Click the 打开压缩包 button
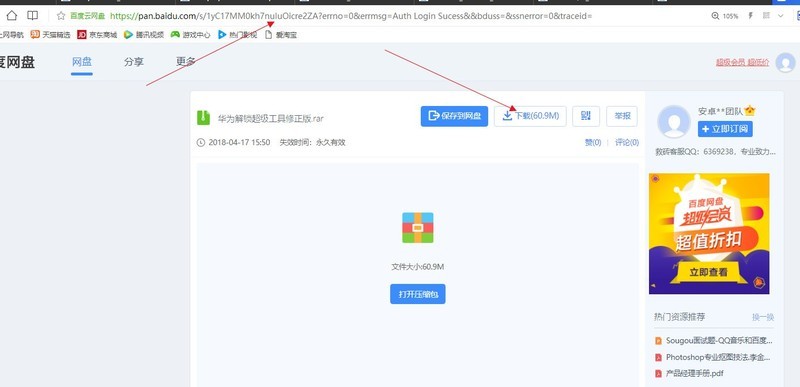Viewport: 800px width, 387px height. (x=417, y=294)
